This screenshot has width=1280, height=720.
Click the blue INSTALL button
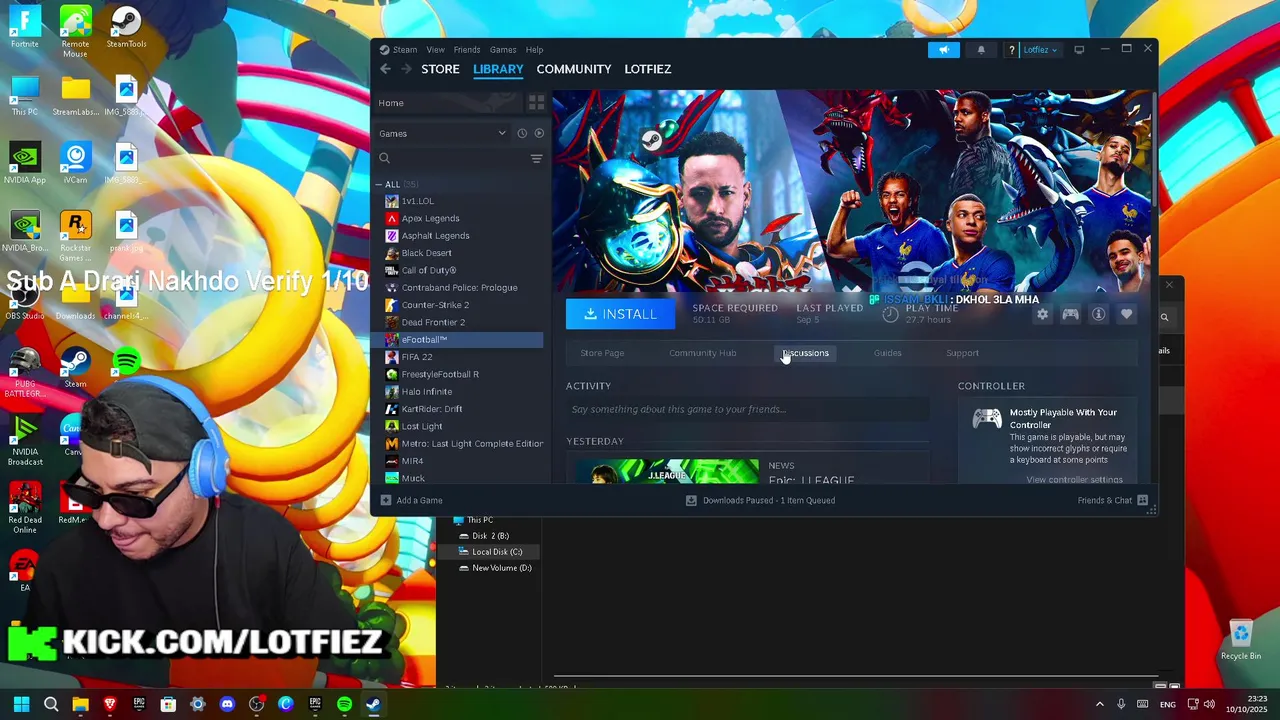tap(620, 314)
